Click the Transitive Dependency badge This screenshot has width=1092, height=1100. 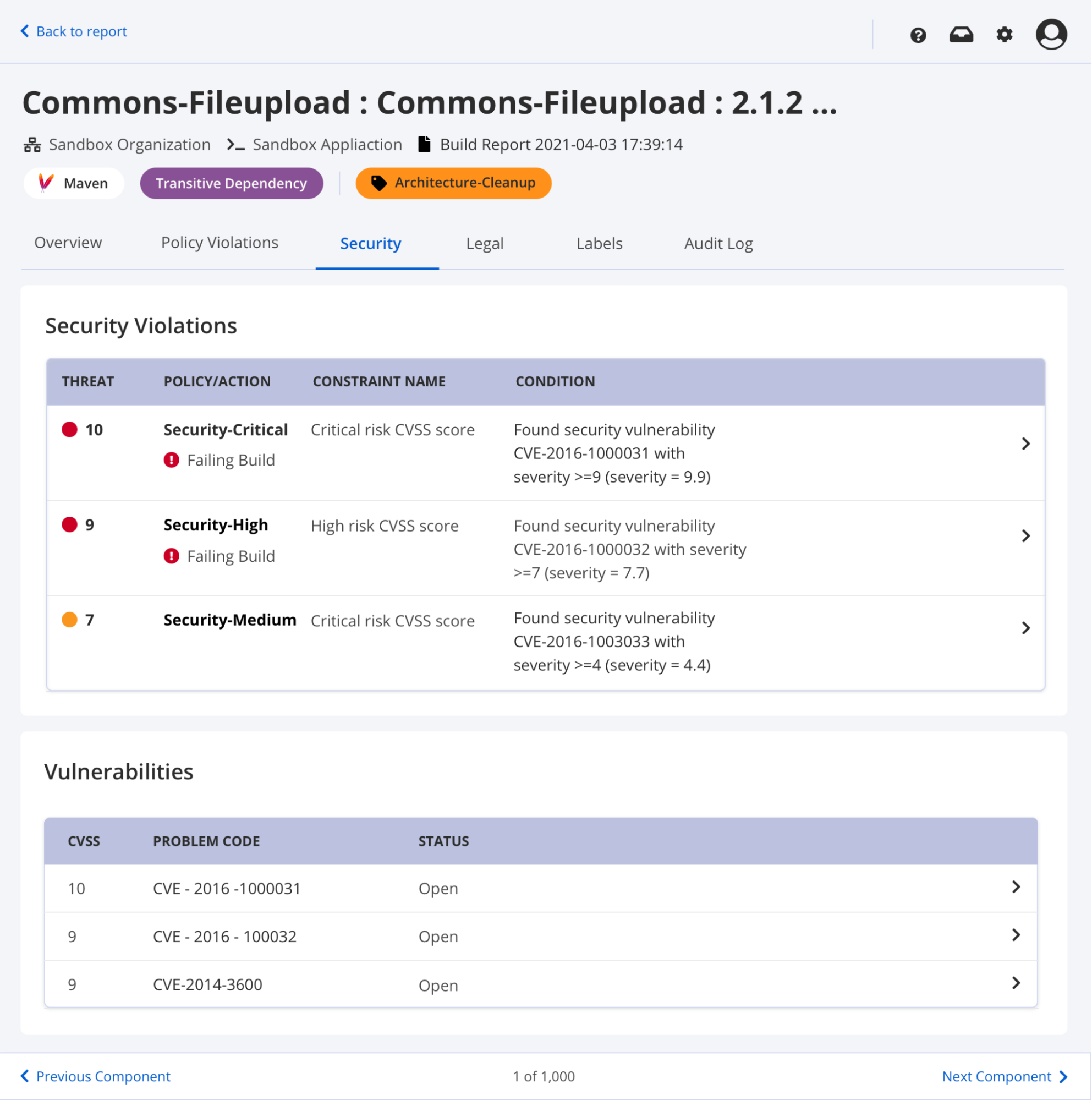pyautogui.click(x=231, y=183)
